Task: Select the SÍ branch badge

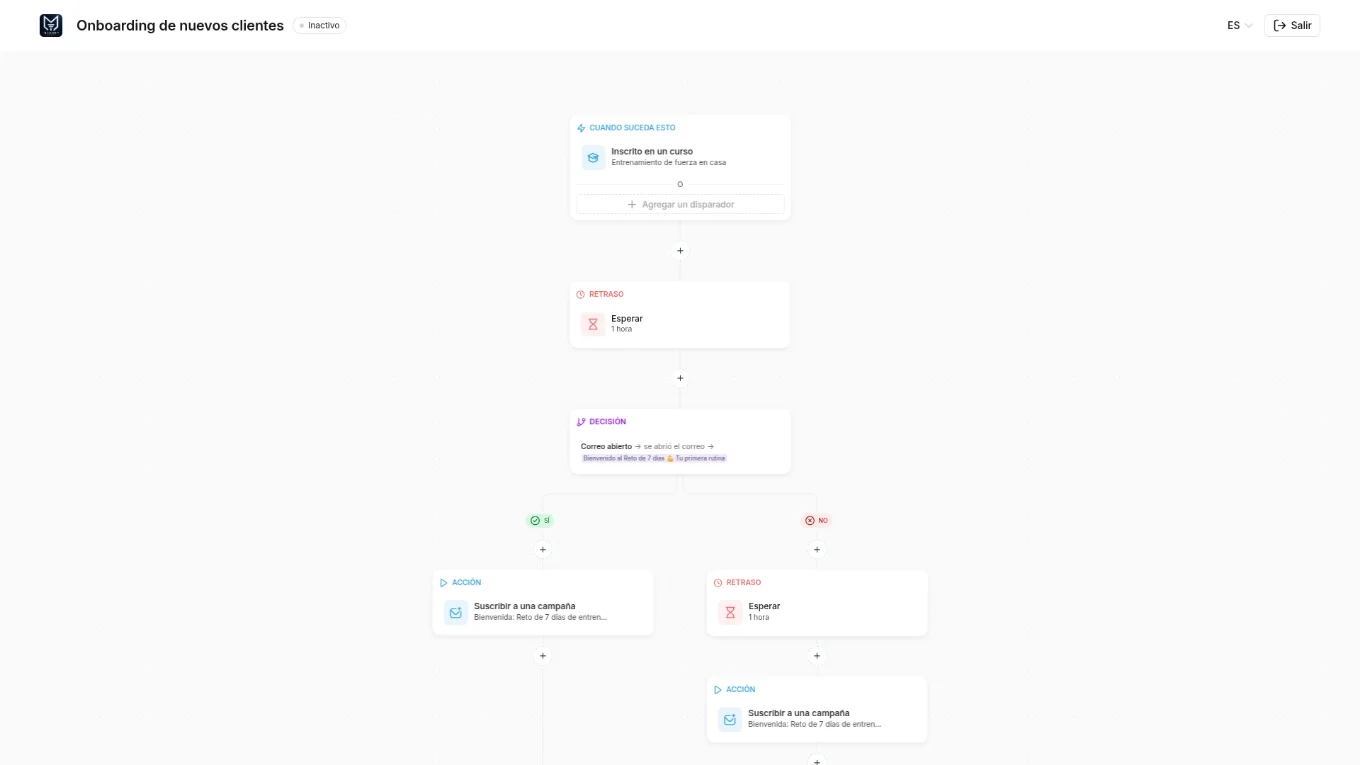Action: point(540,521)
